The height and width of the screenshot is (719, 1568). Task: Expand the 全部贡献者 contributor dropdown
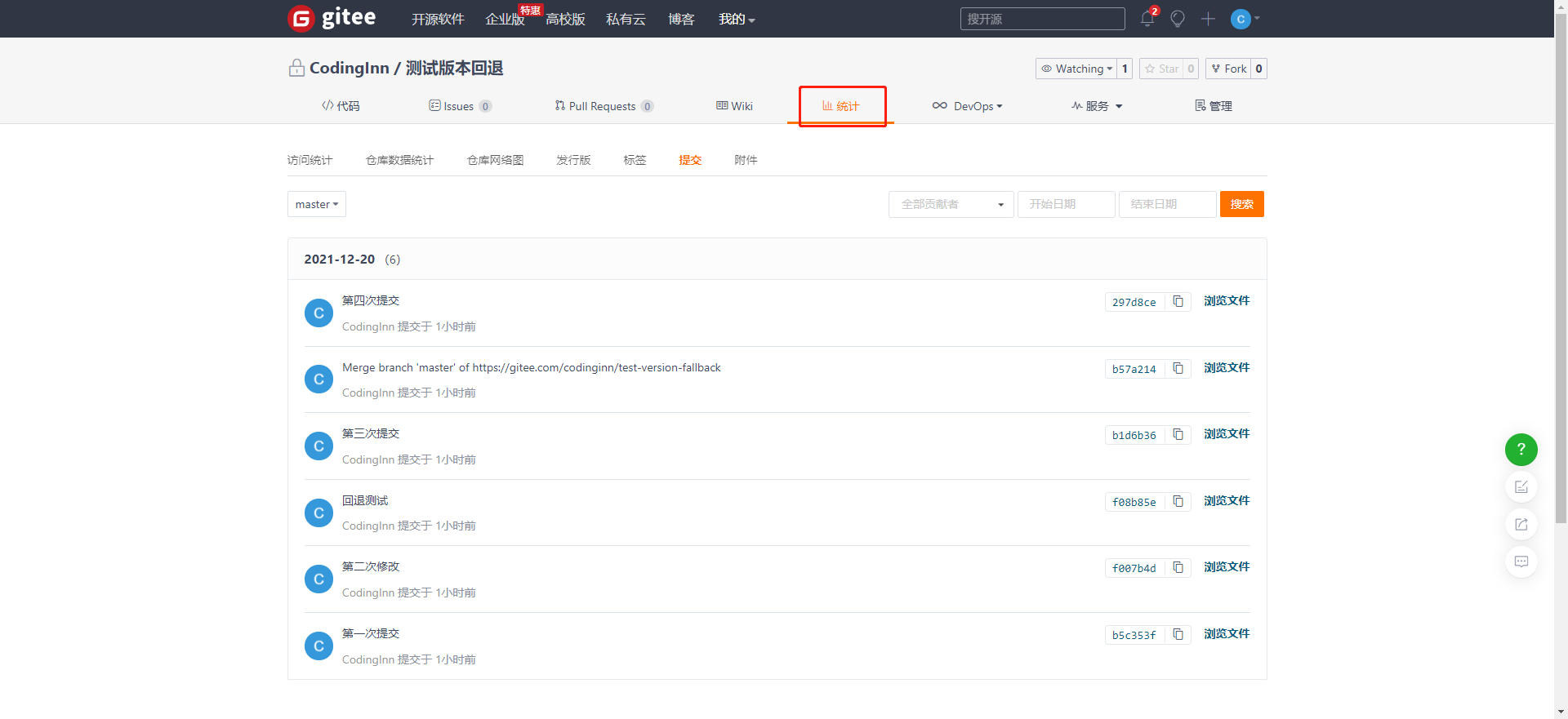[x=951, y=204]
